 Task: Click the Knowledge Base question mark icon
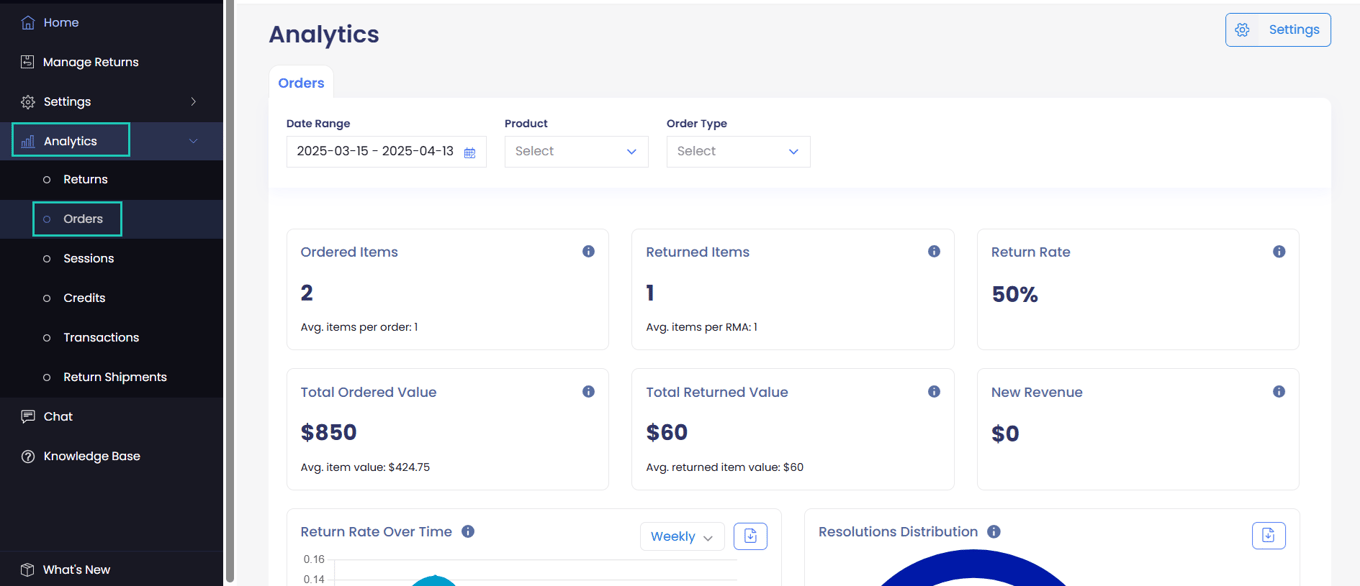coord(27,456)
